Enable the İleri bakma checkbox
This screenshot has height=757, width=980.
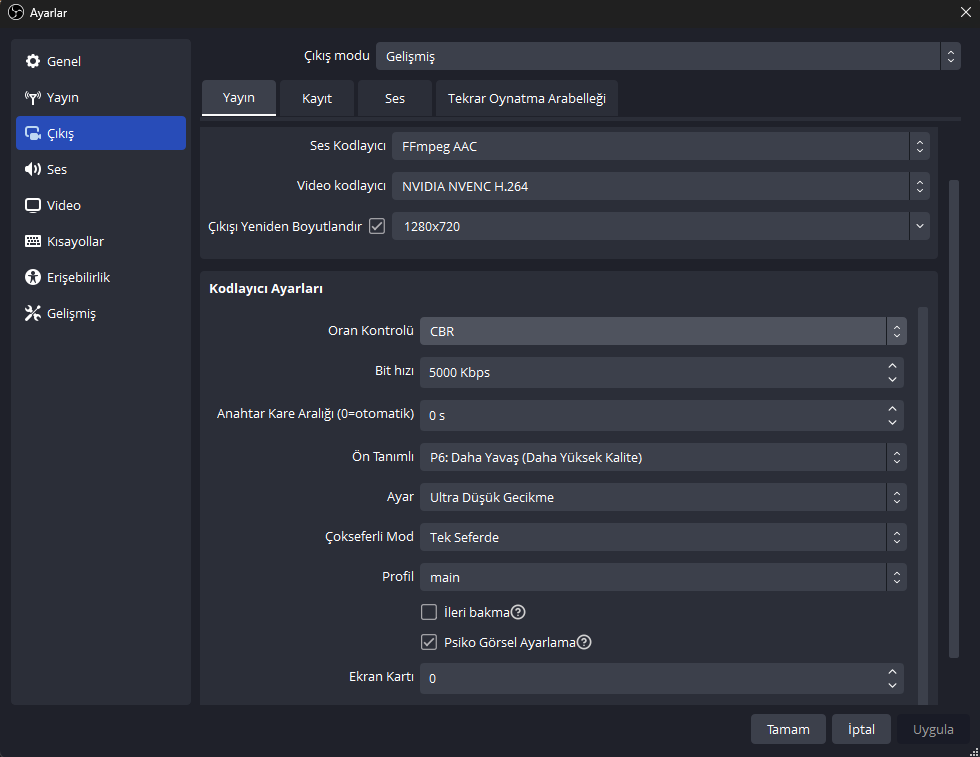click(x=429, y=613)
